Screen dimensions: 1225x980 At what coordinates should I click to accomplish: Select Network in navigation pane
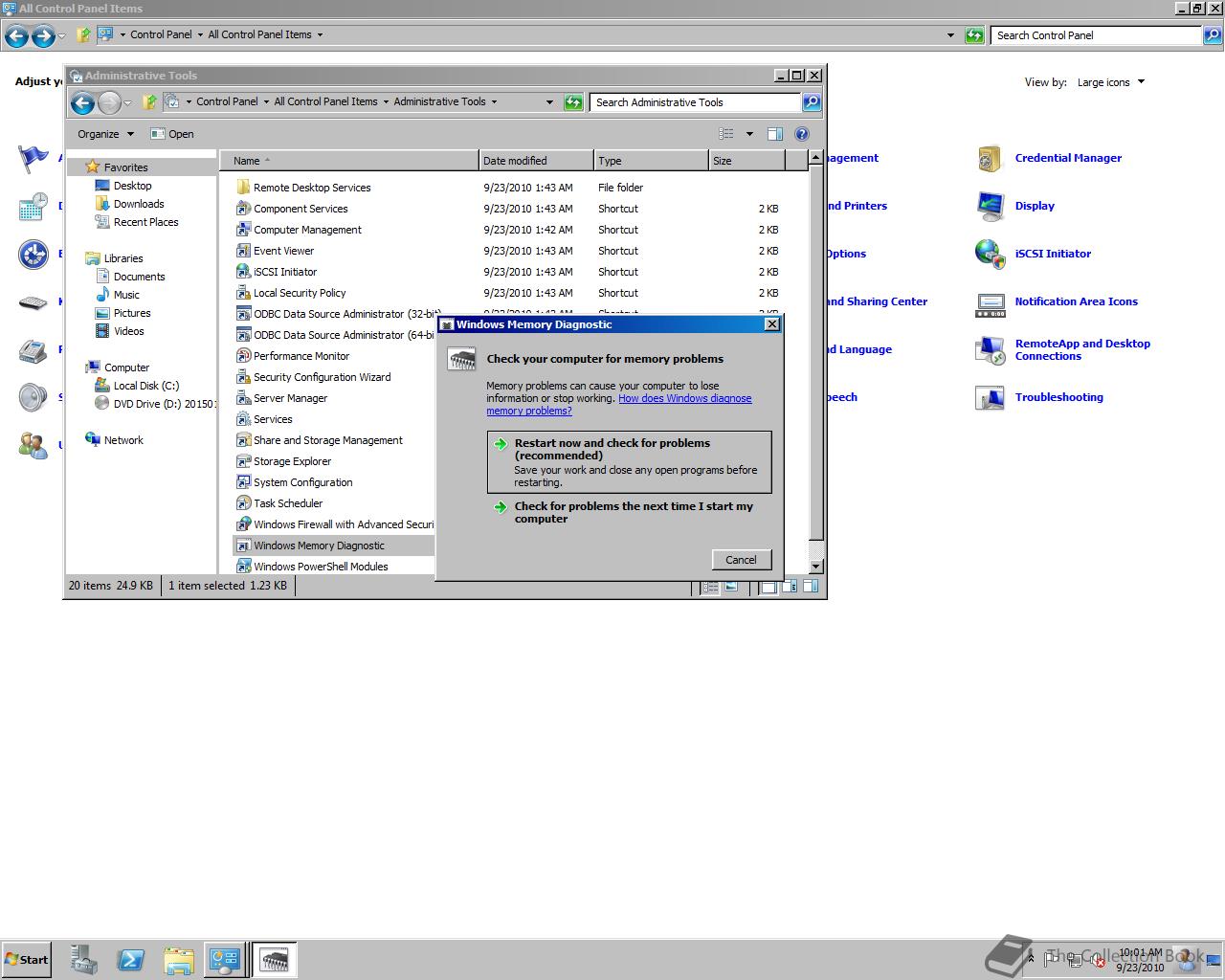pyautogui.click(x=123, y=440)
